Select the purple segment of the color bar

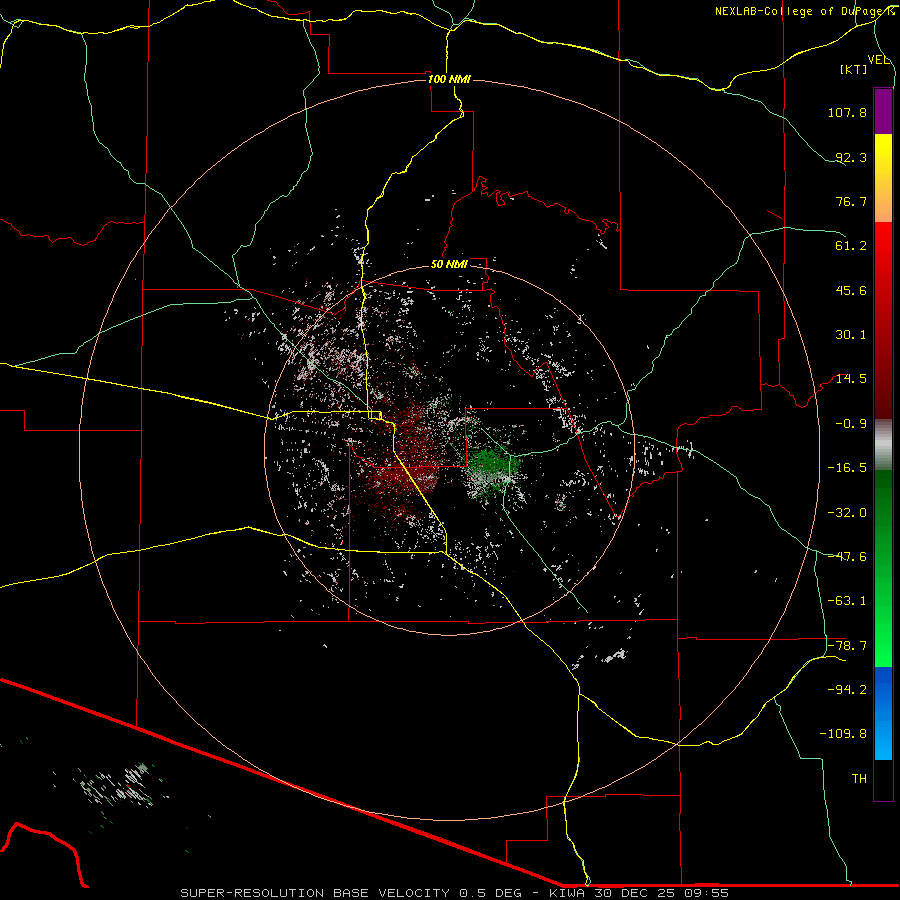[x=883, y=111]
